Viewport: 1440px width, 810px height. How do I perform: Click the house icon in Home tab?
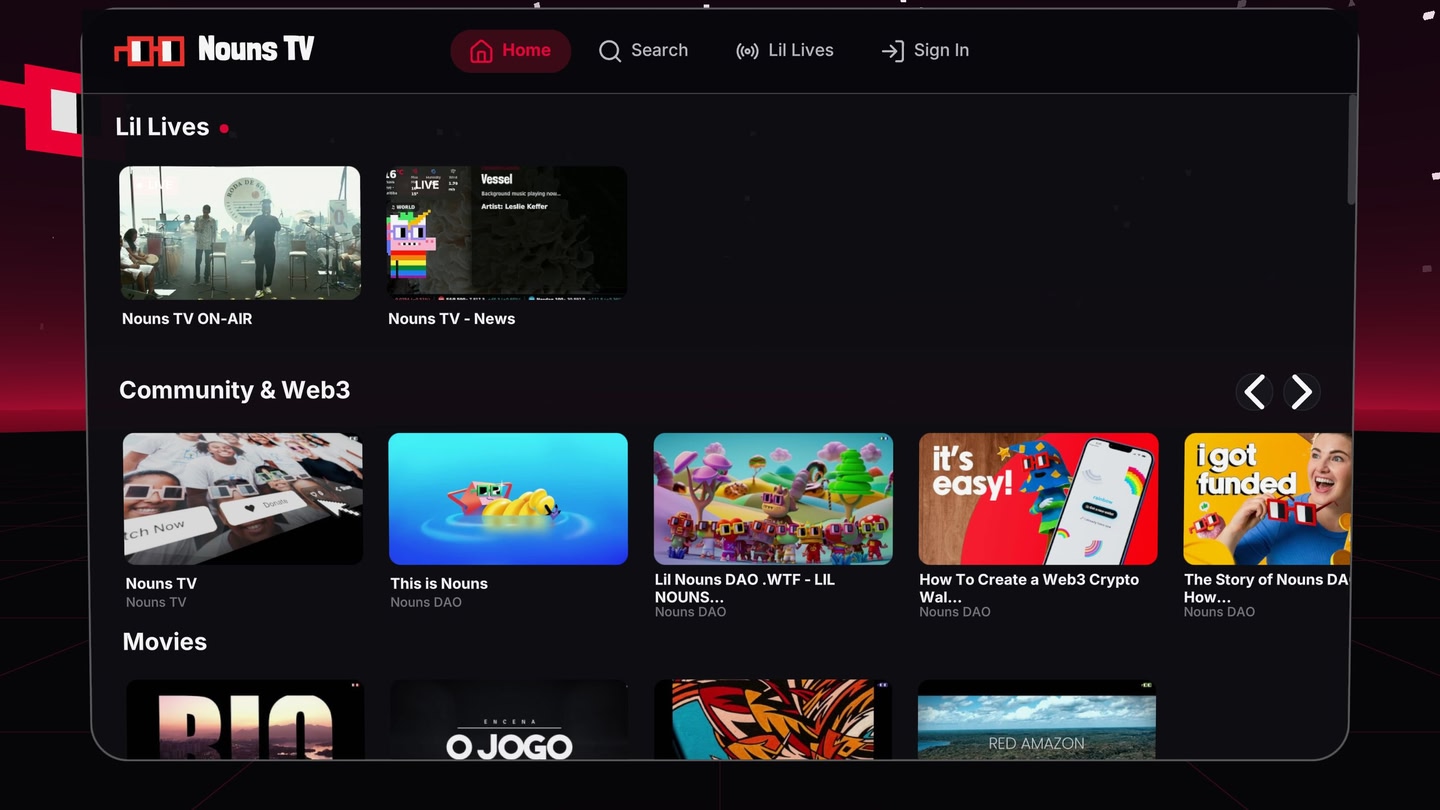(481, 51)
